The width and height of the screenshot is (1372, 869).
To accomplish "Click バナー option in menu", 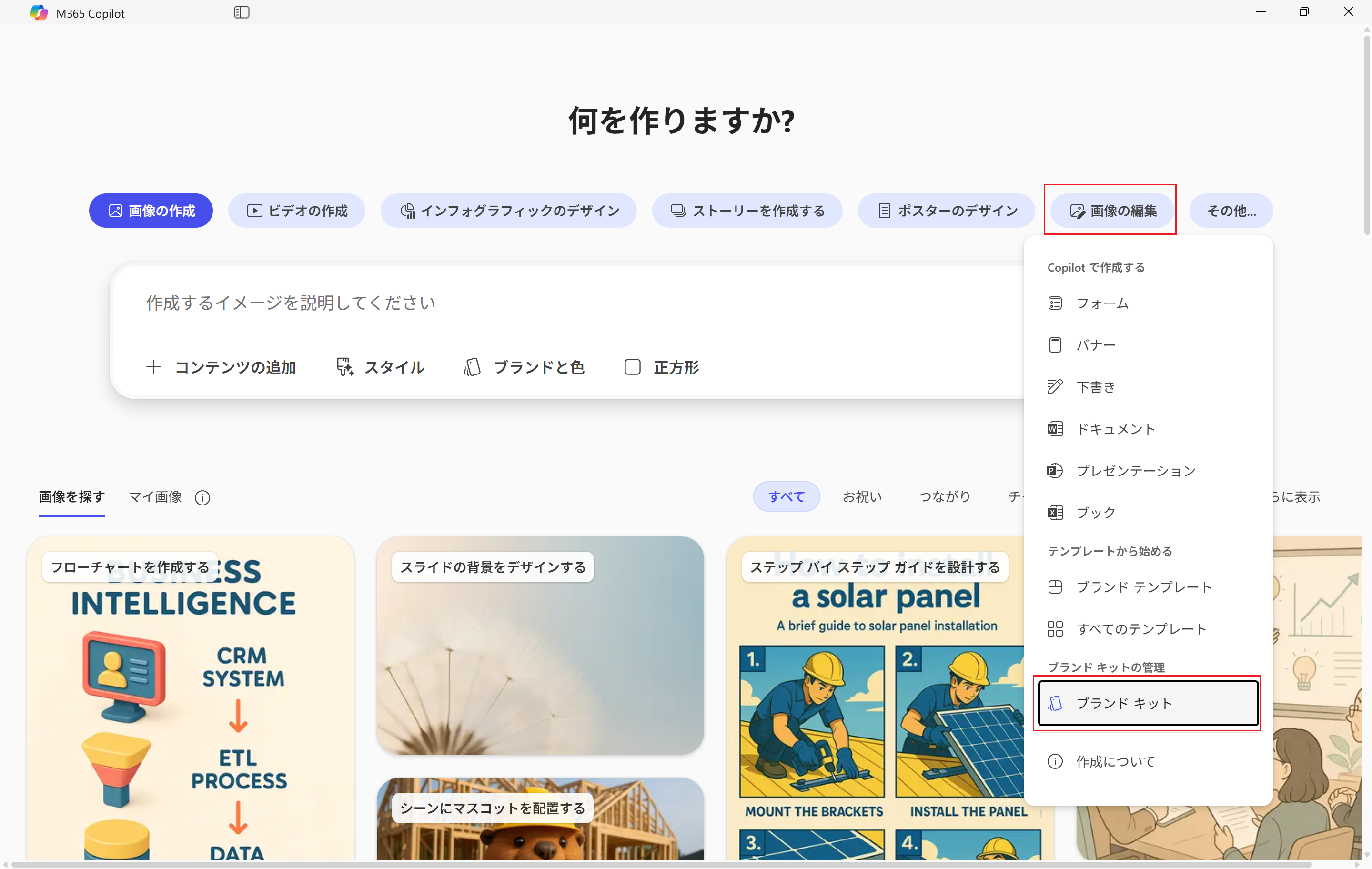I will 1095,345.
